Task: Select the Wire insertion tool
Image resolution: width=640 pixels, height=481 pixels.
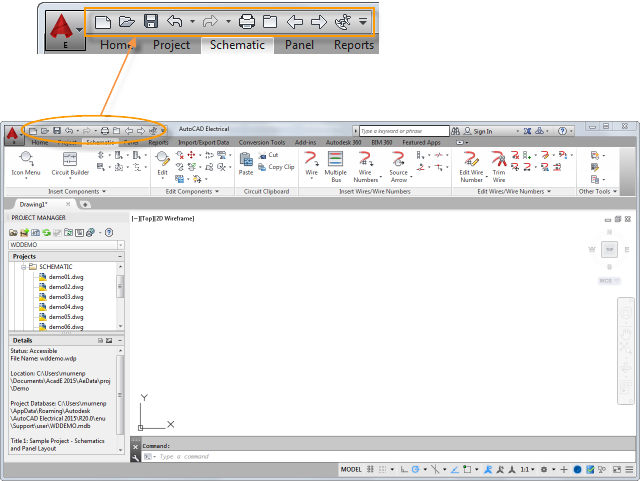Action: click(x=311, y=163)
